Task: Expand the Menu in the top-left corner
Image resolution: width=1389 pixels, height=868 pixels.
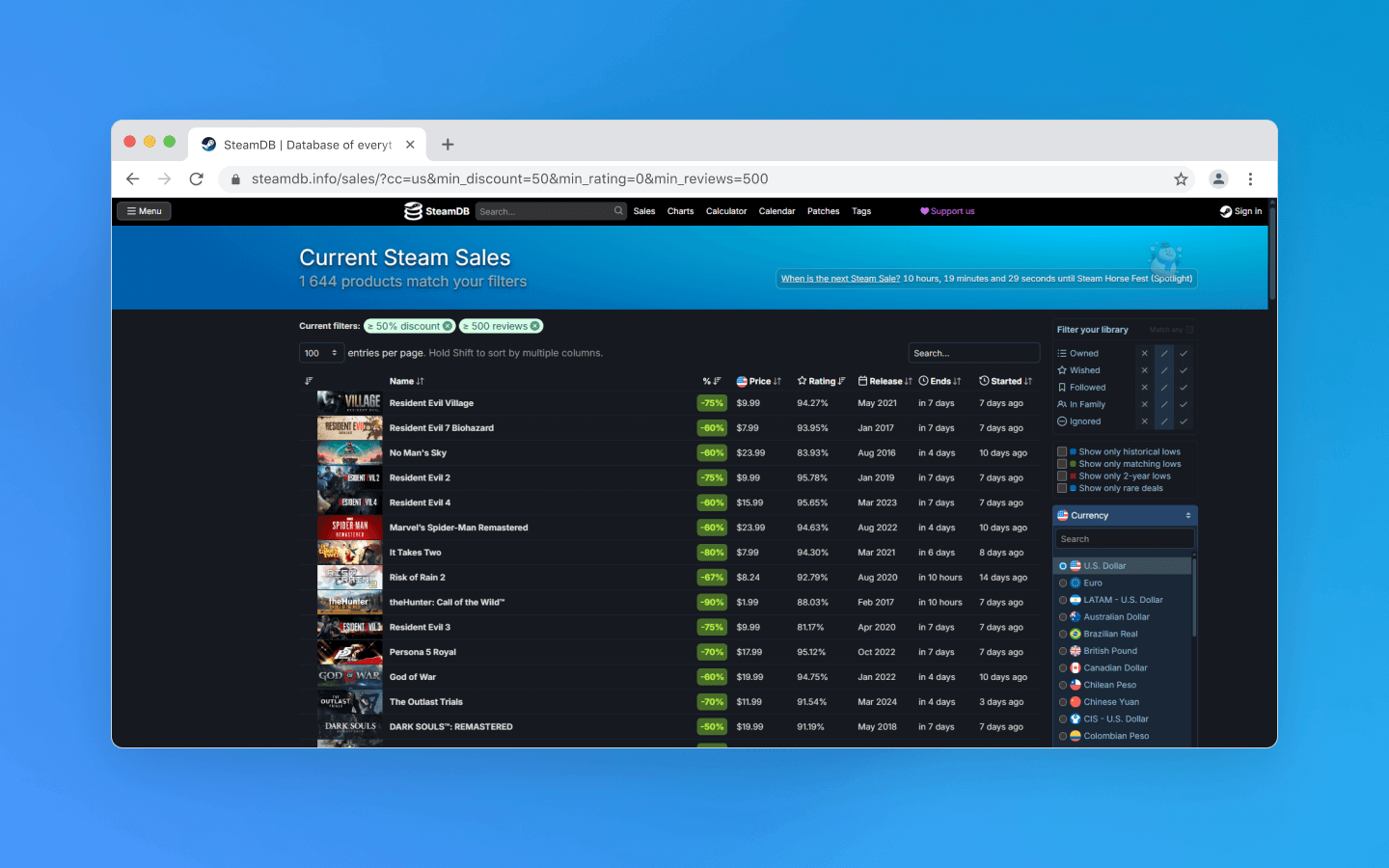Action: [143, 210]
